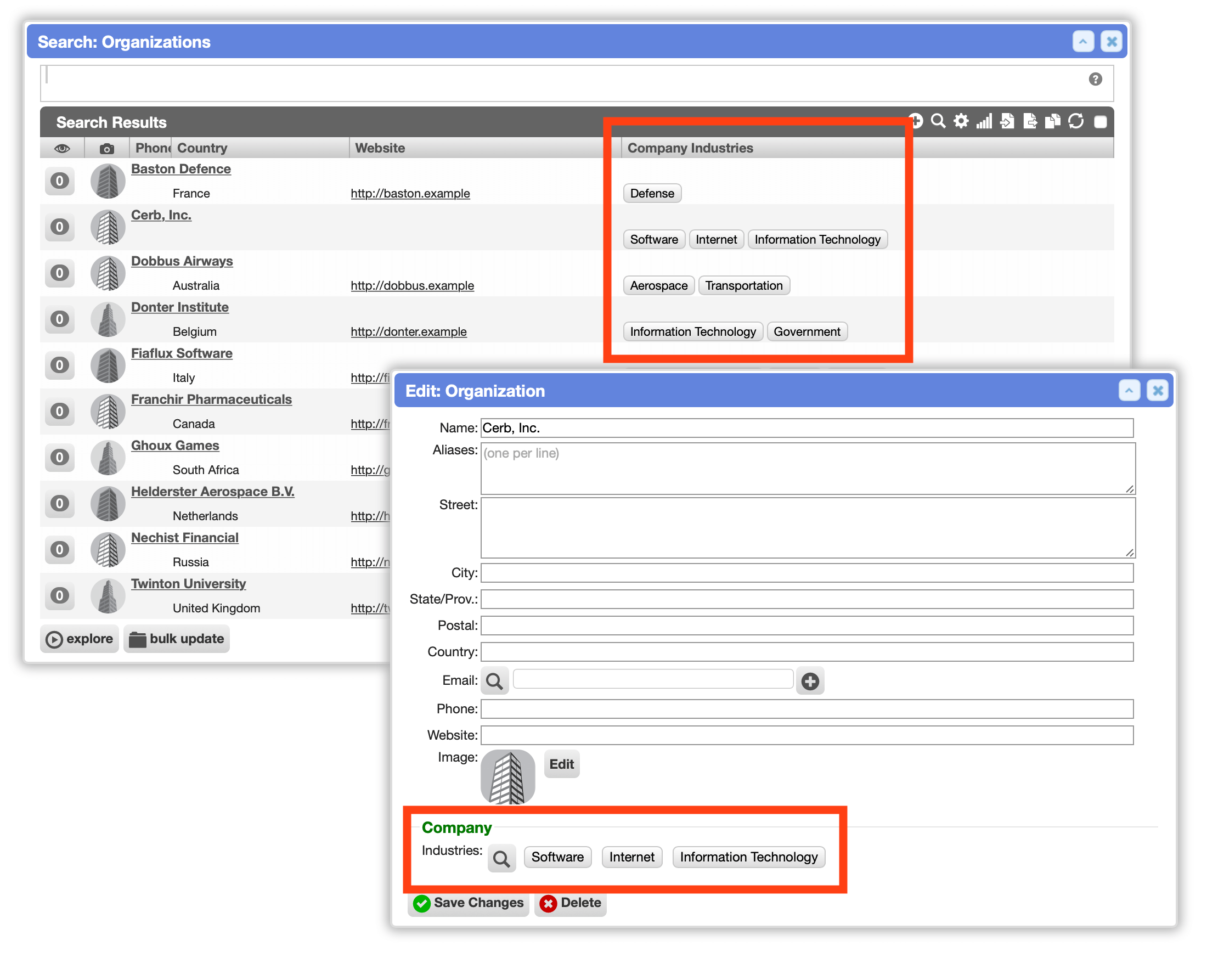The width and height of the screenshot is (1207, 980).
Task: Visit the http://donter.example website link
Action: click(409, 332)
